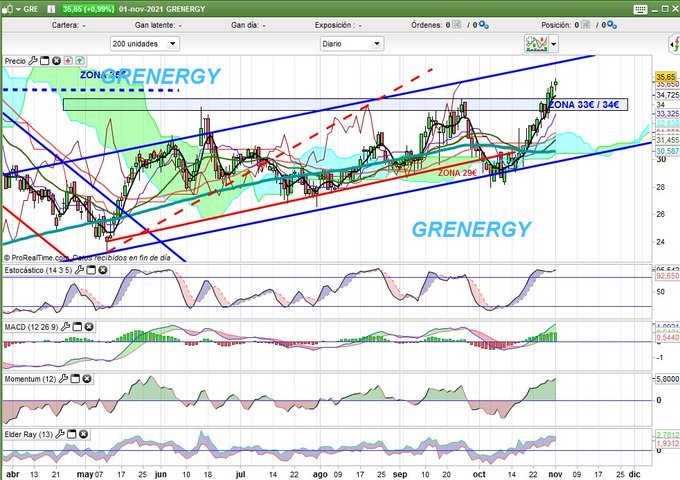Open the GRE ticker dropdown arrow
This screenshot has width=680, height=480.
[x=18, y=9]
